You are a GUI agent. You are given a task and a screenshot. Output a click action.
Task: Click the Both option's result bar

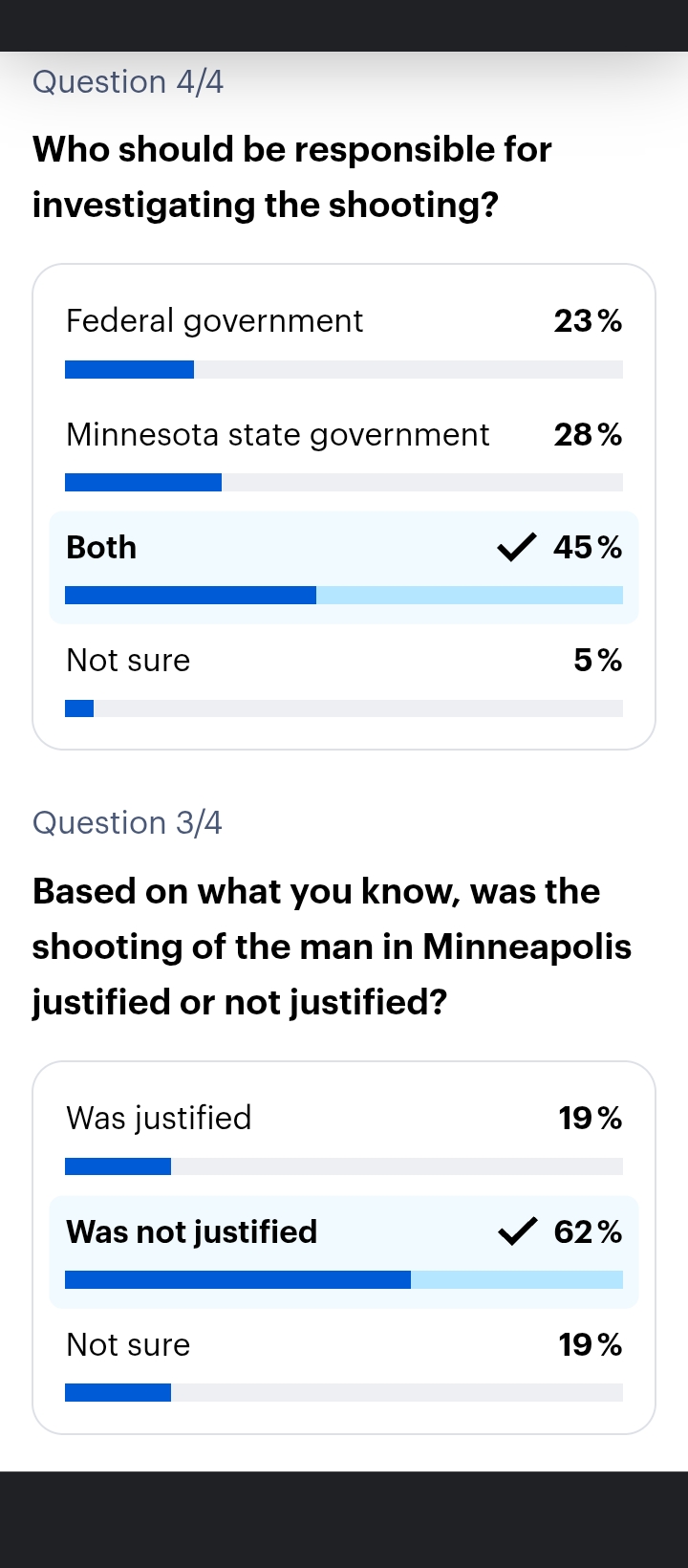(344, 596)
